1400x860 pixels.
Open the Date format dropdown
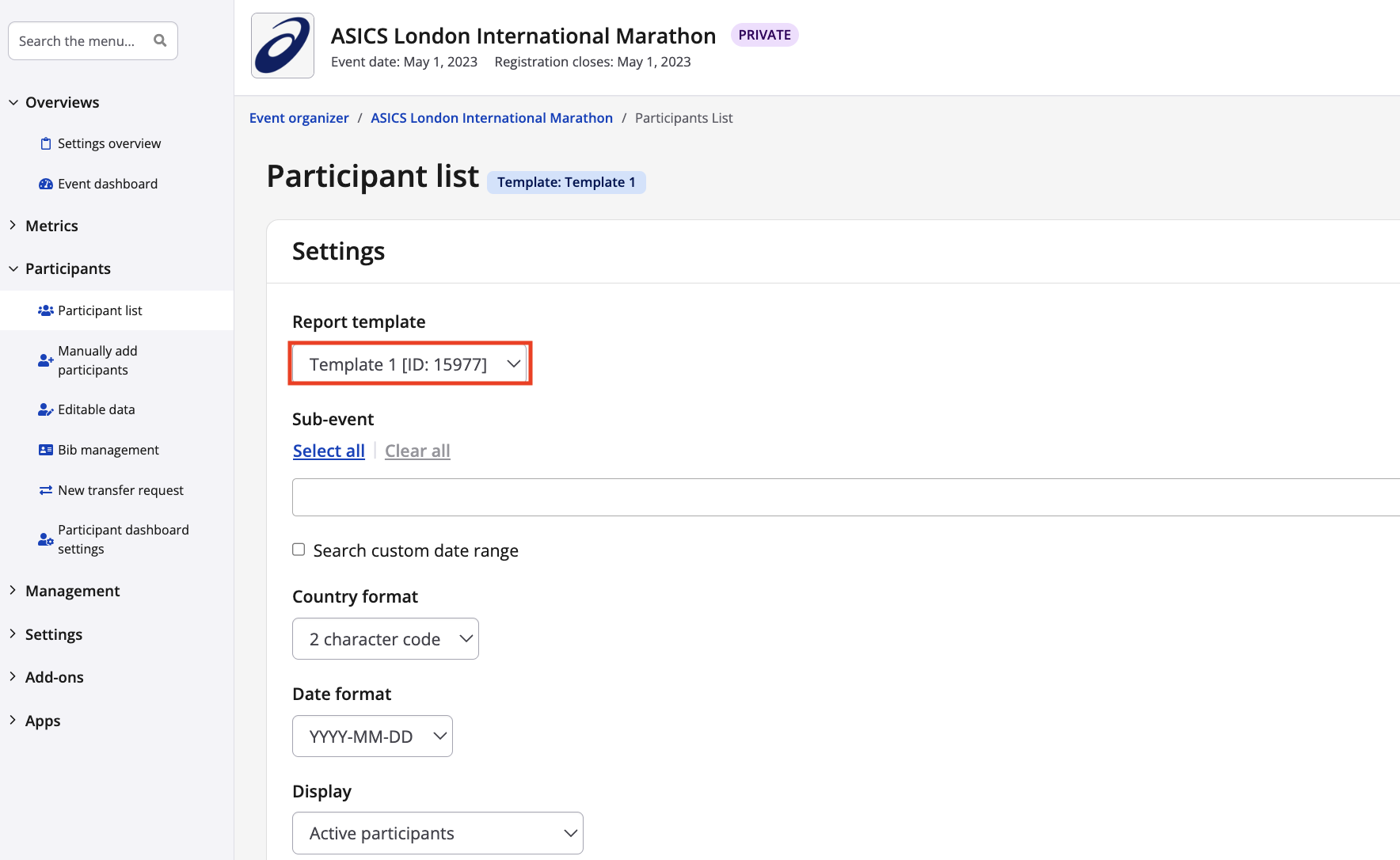click(372, 736)
